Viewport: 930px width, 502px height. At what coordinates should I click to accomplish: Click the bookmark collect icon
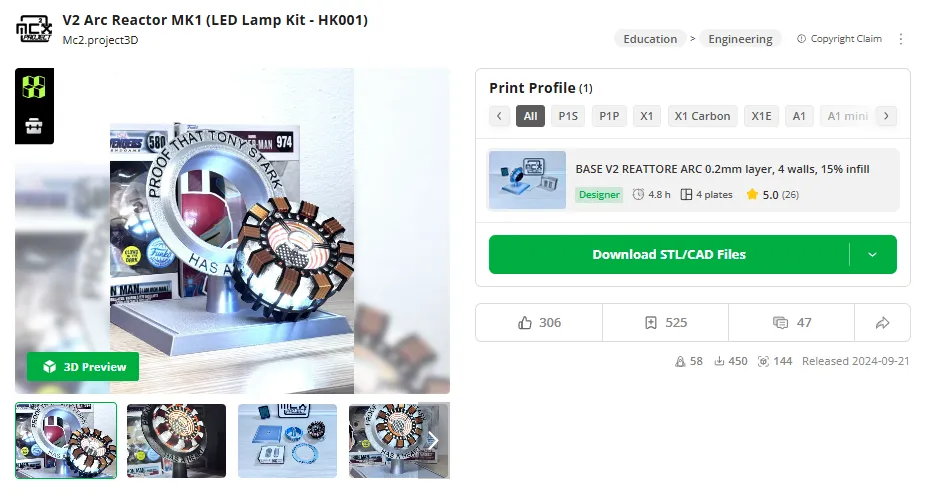[651, 323]
